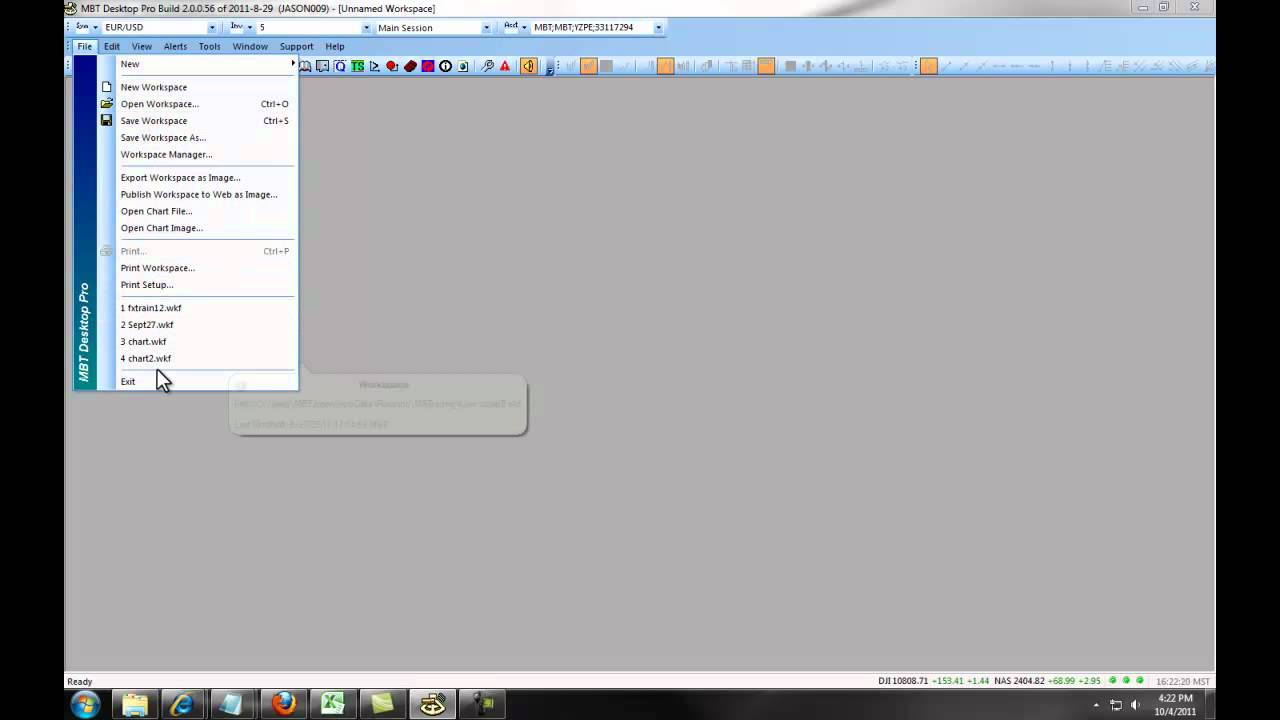The width and height of the screenshot is (1280, 720).
Task: Choose New Workspace from File menu
Action: pyautogui.click(x=154, y=87)
